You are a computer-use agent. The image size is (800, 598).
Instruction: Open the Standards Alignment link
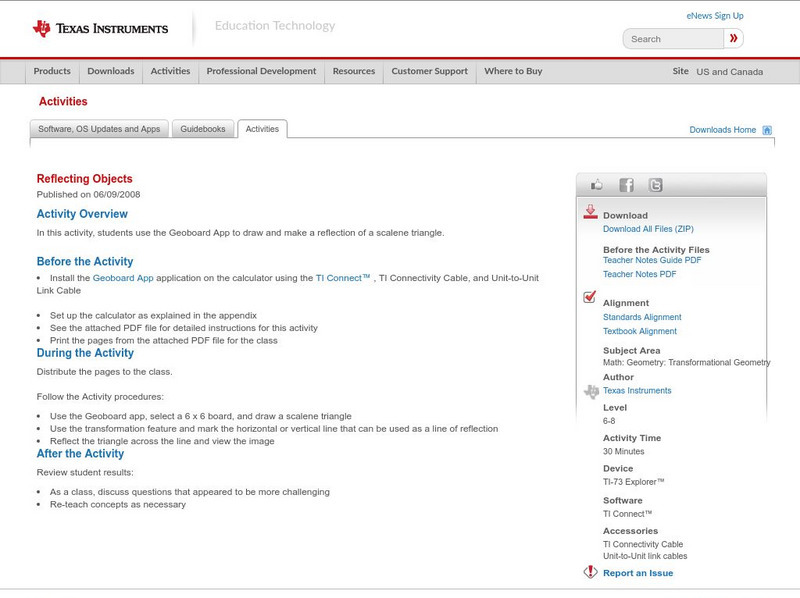coord(642,317)
